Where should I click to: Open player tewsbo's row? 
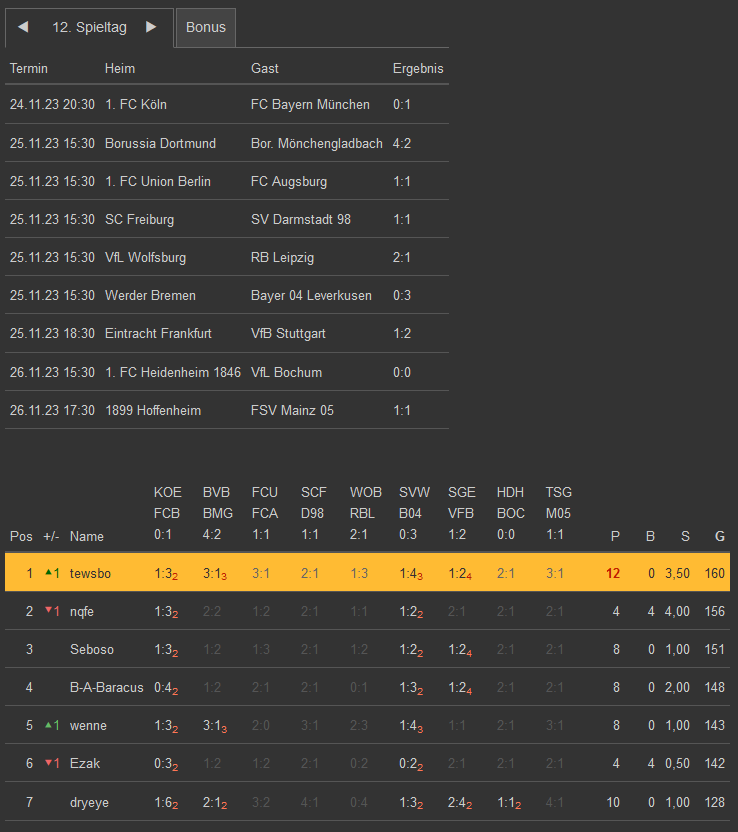[x=91, y=574]
